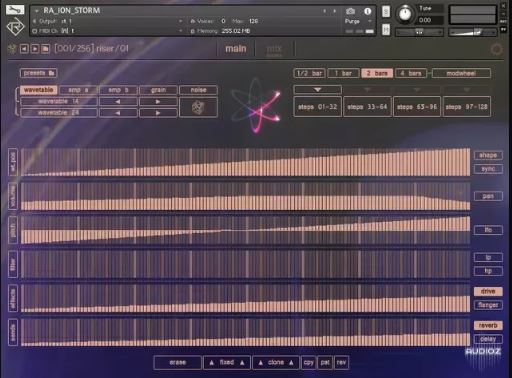
Task: Click the randomize dice icon
Action: pyautogui.click(x=198, y=107)
